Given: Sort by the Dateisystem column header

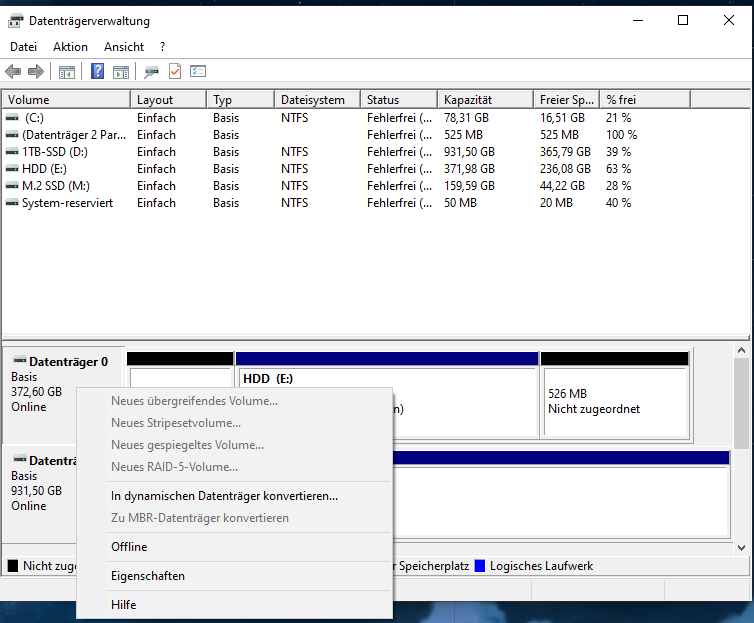Looking at the screenshot, I should coord(318,100).
